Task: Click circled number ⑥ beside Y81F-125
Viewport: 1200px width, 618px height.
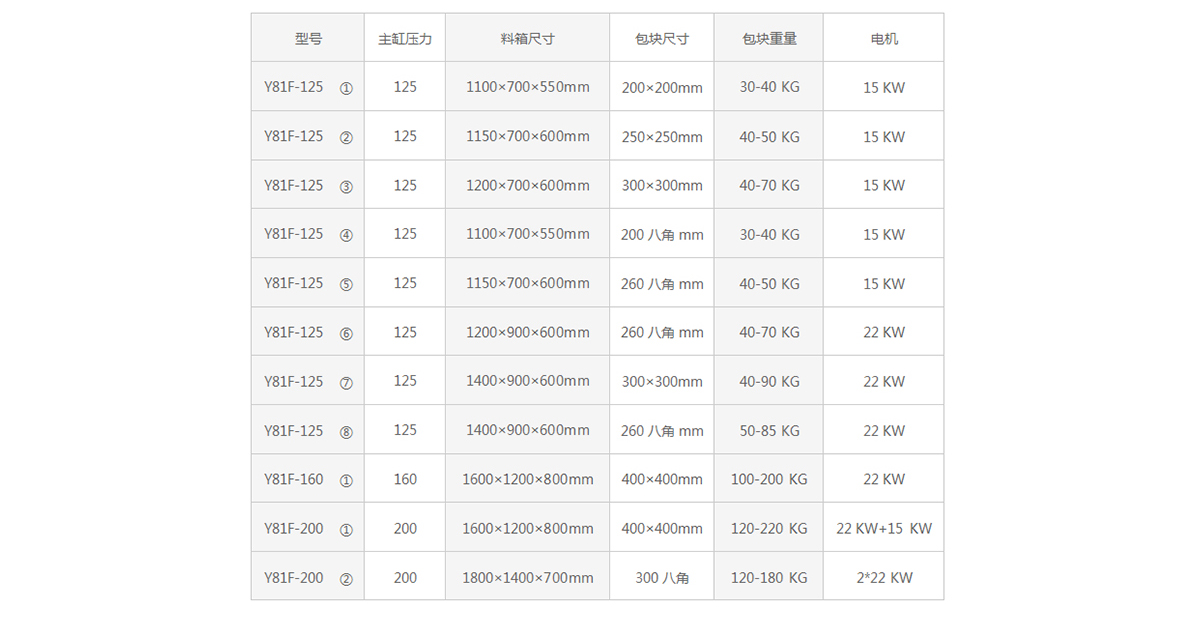Action: click(346, 333)
